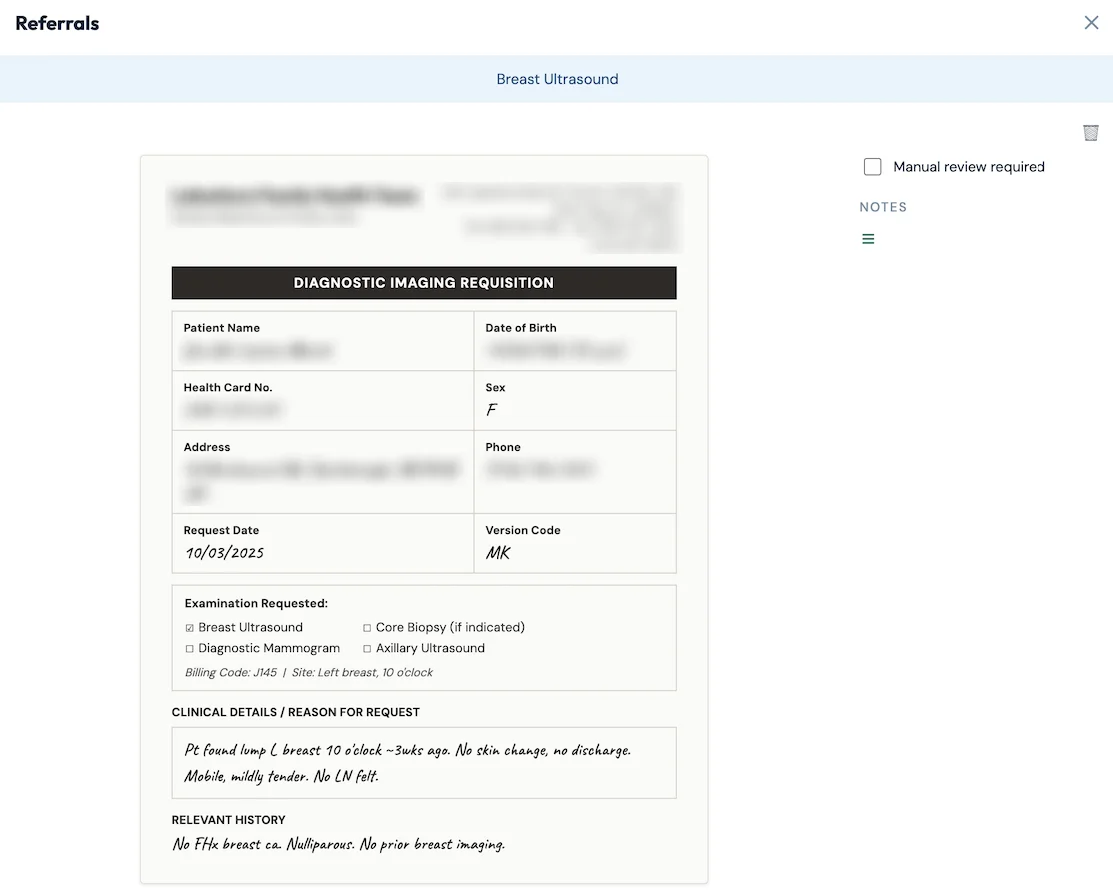
Task: Click the Sex value F
Action: point(491,410)
